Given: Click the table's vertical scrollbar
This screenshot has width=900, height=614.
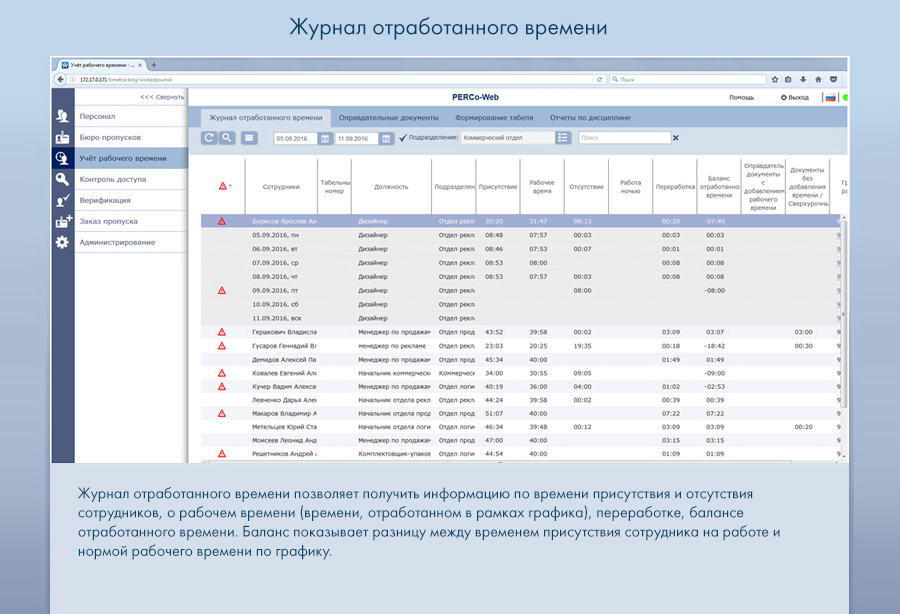Looking at the screenshot, I should coord(843,320).
